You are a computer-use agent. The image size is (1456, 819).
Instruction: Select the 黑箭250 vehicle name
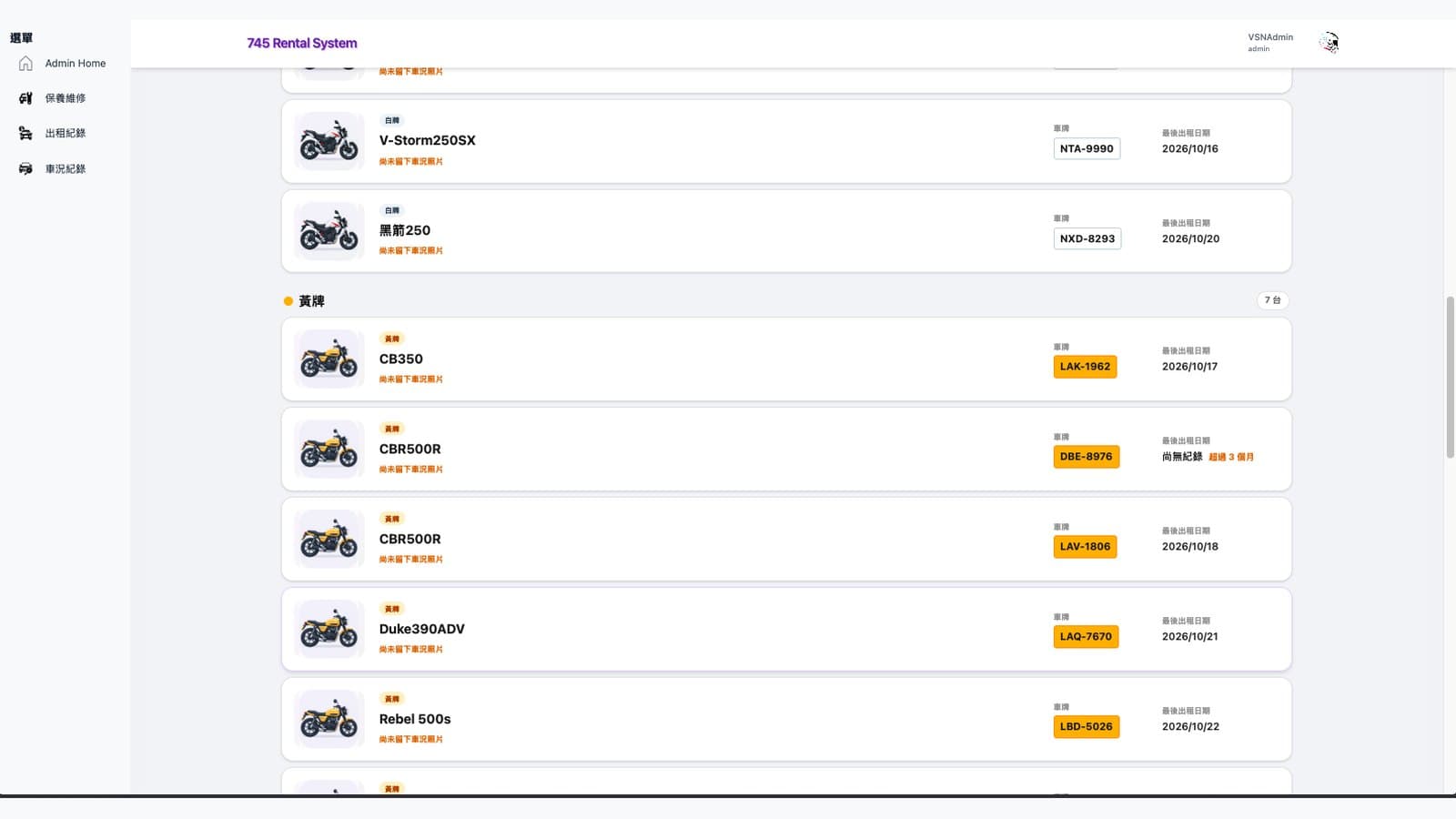(405, 230)
